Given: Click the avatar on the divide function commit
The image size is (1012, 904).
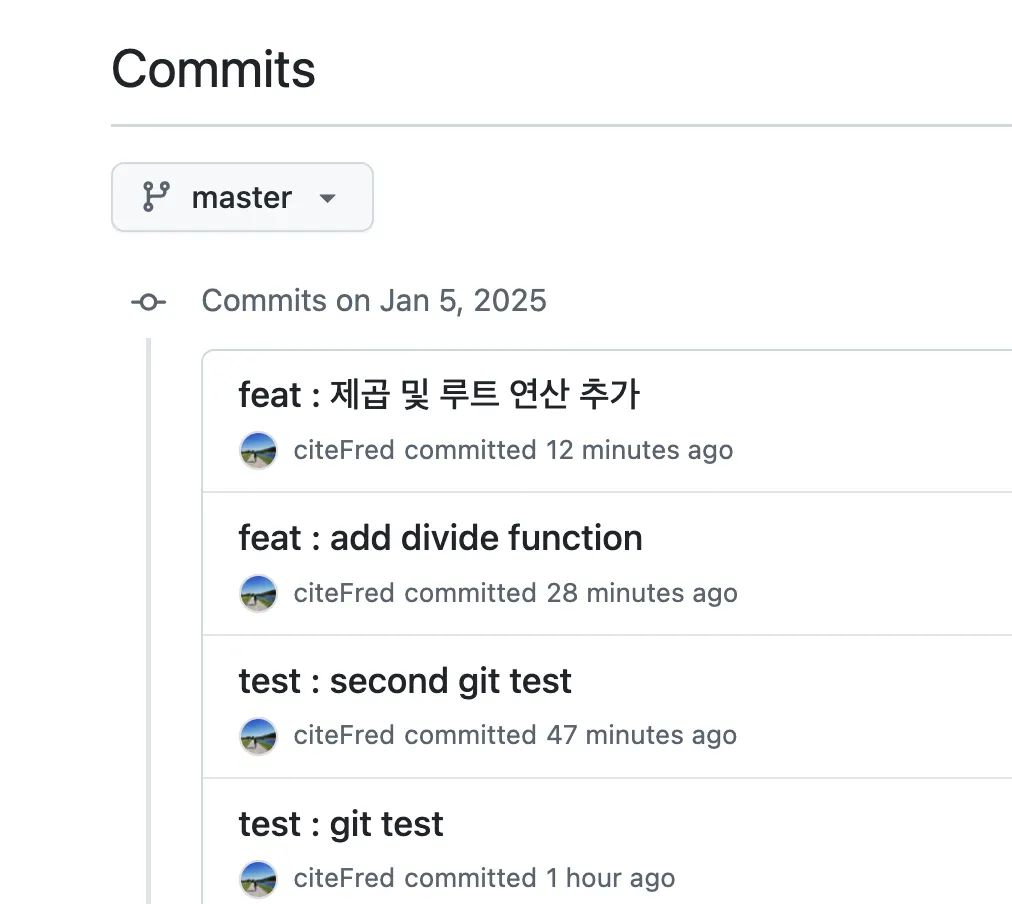Looking at the screenshot, I should (x=258, y=593).
